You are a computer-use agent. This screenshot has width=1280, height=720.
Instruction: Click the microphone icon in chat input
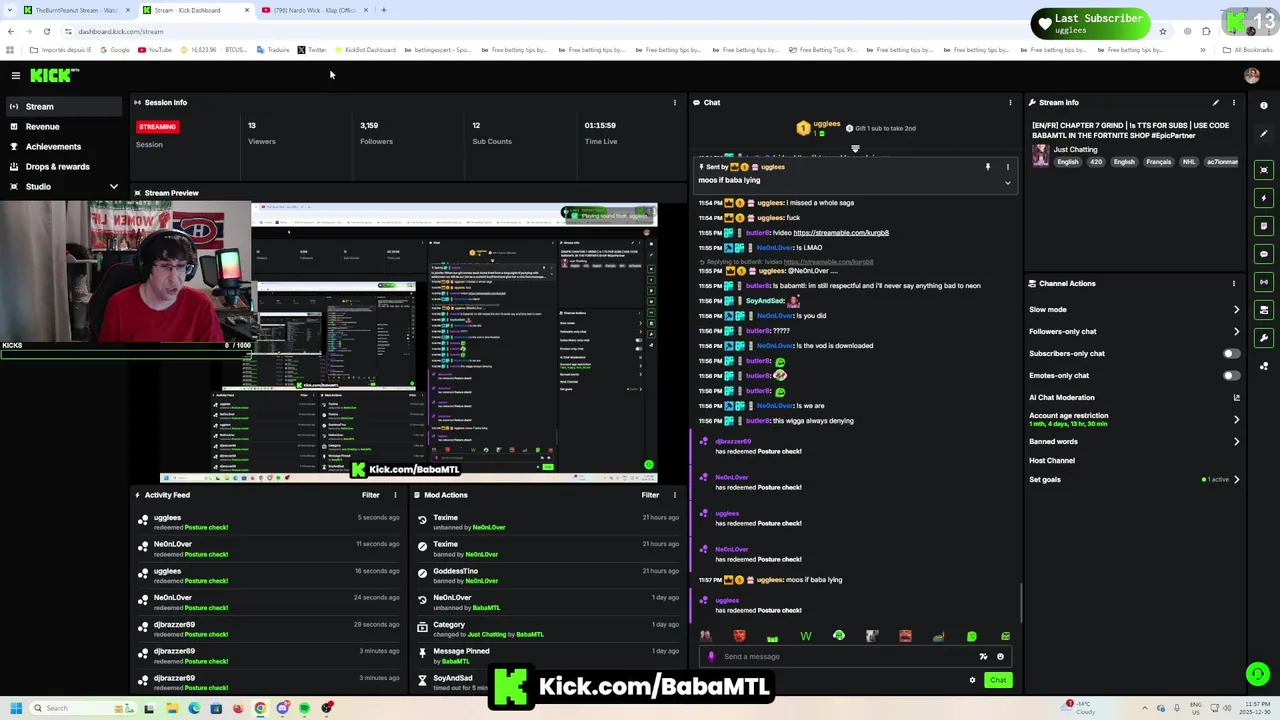[x=711, y=657]
